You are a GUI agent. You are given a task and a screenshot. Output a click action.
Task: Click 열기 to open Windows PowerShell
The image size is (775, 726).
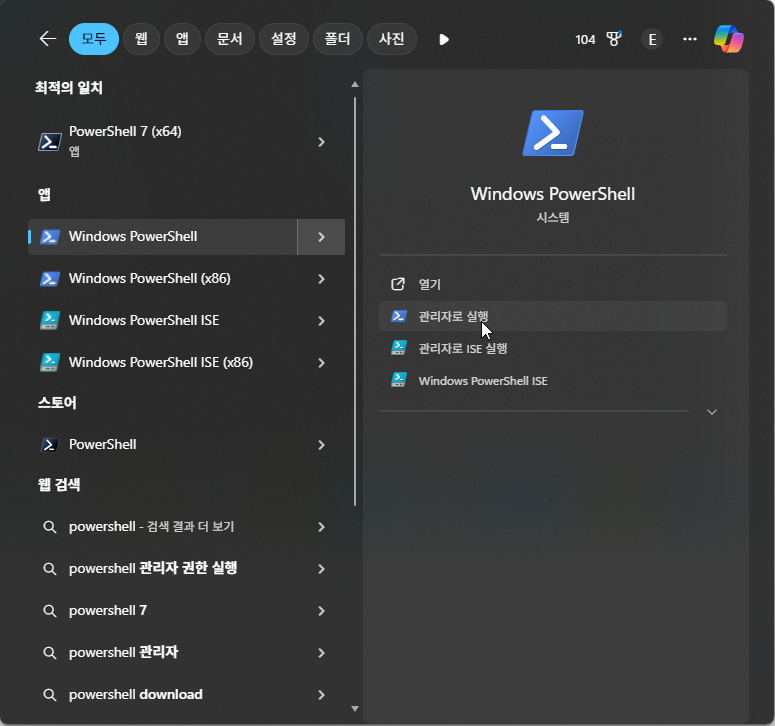(553, 284)
